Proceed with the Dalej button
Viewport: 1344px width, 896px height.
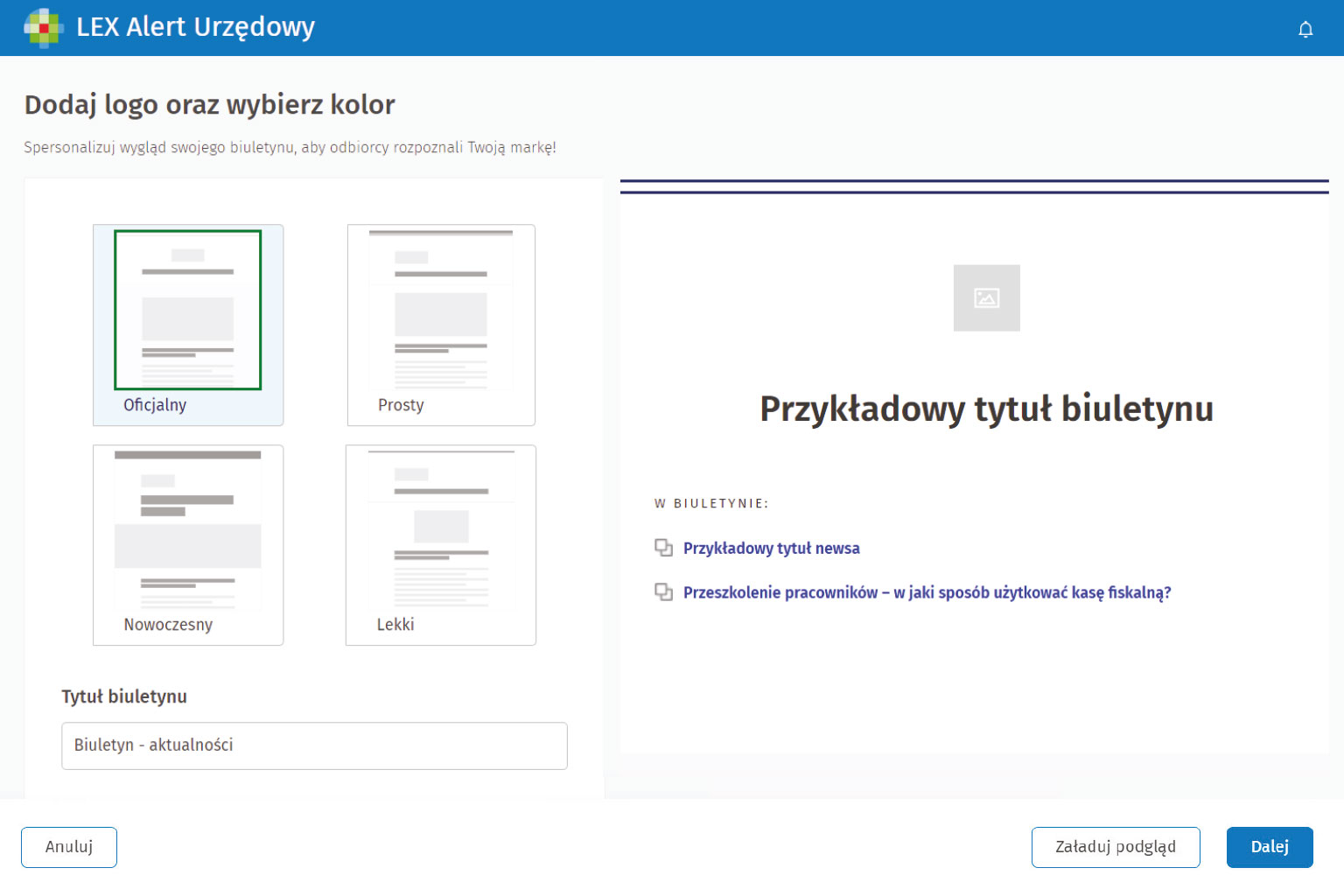[1269, 847]
